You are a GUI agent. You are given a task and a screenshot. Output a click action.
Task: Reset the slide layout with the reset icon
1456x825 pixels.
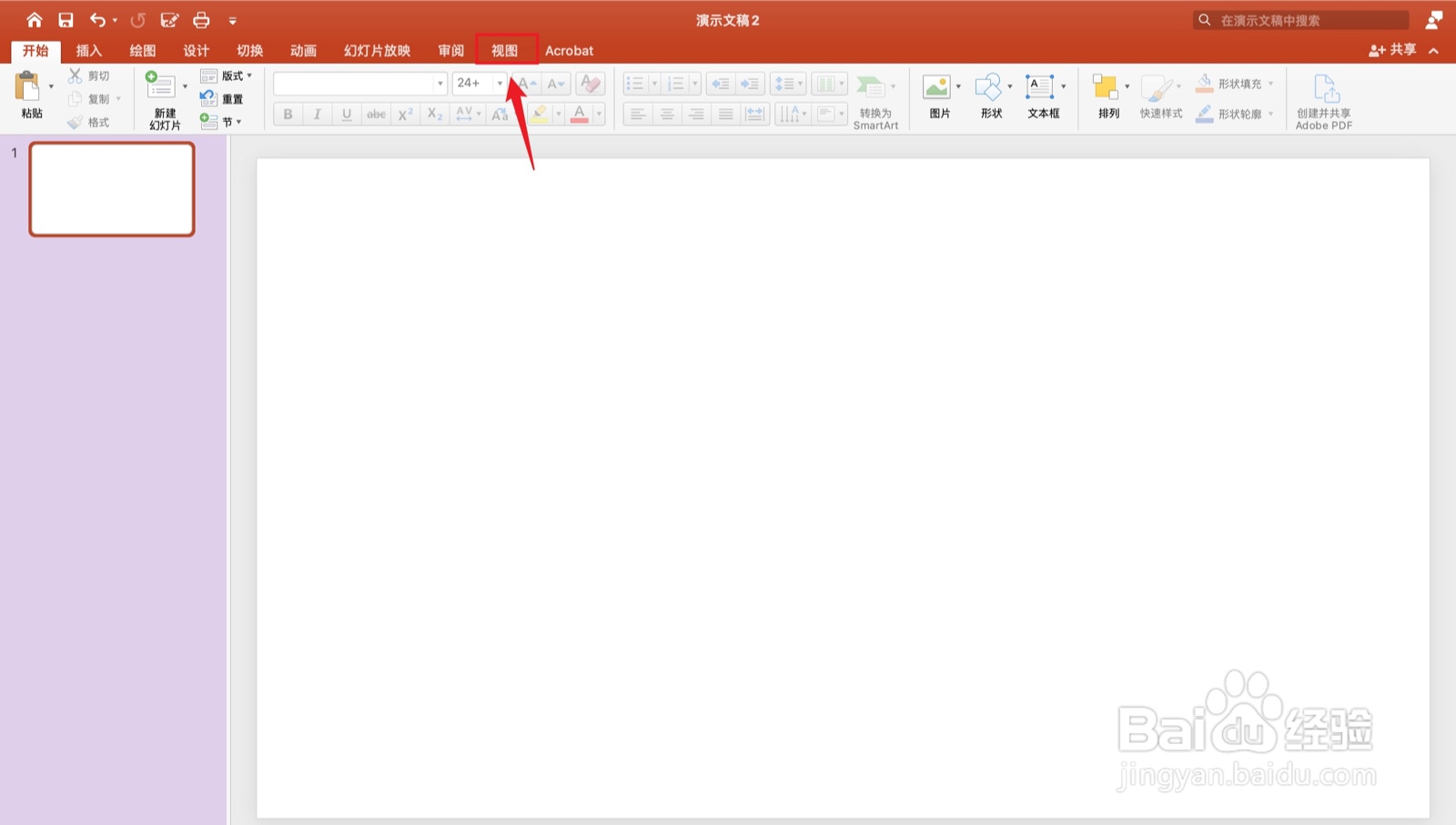tap(208, 98)
